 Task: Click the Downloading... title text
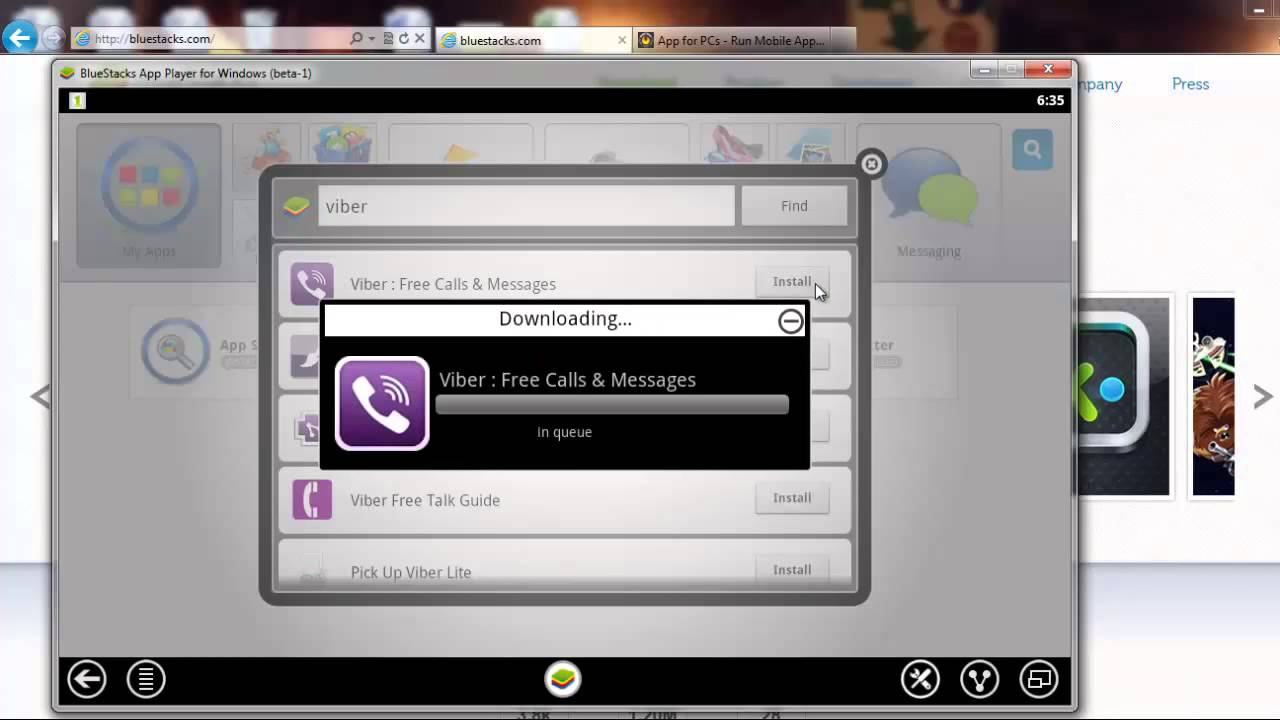565,319
